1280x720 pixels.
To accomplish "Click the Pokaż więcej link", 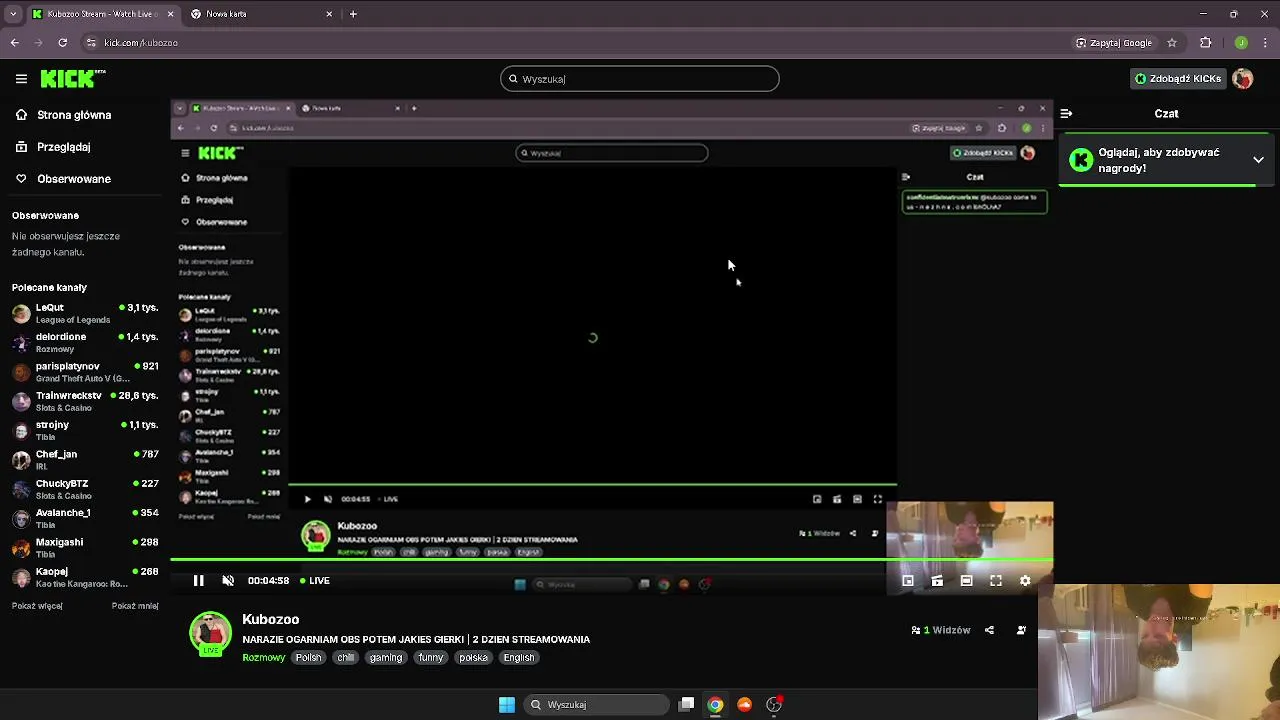I will click(37, 606).
